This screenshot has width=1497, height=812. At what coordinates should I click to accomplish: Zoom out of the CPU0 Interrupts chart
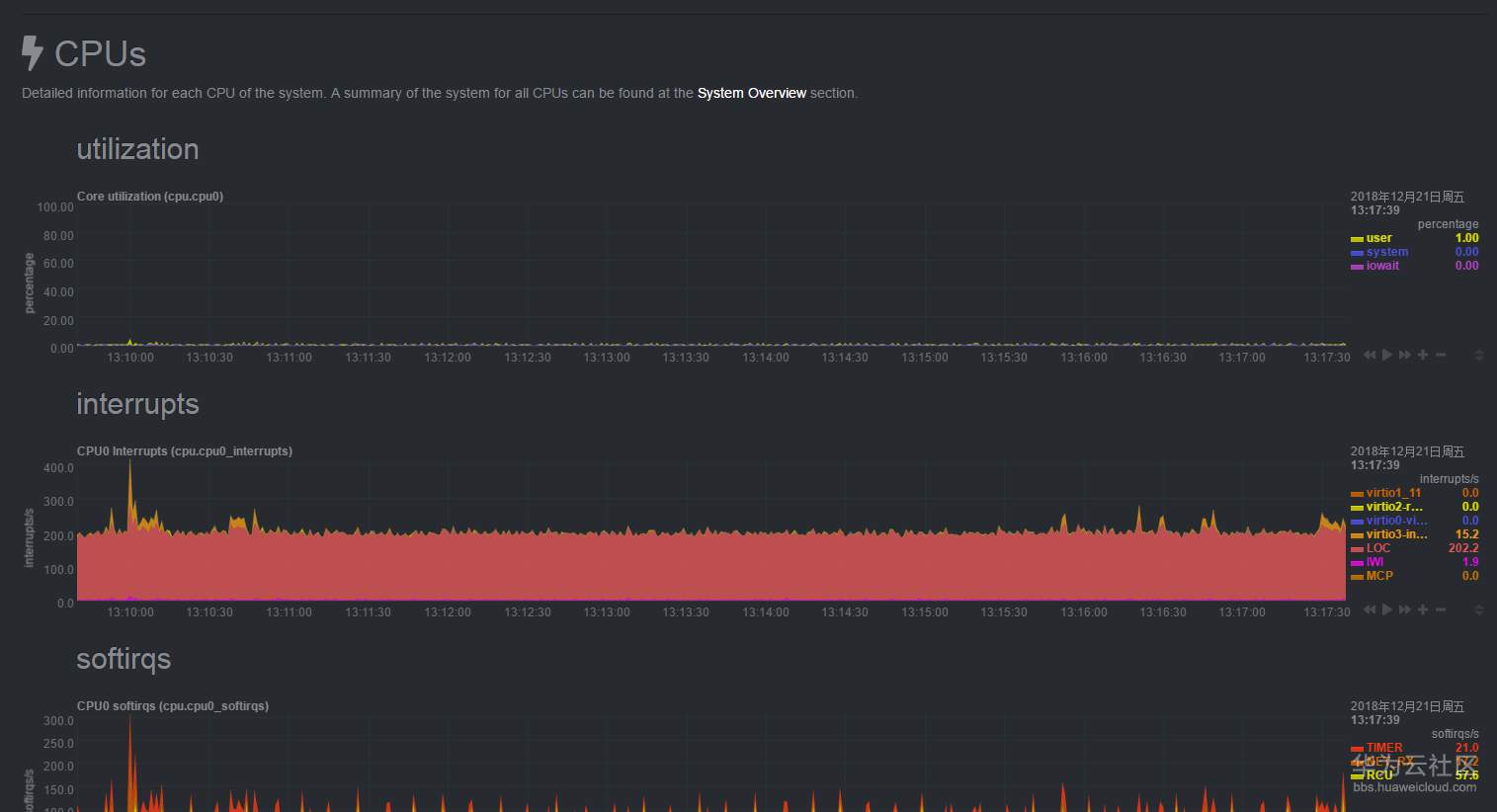tap(1441, 609)
